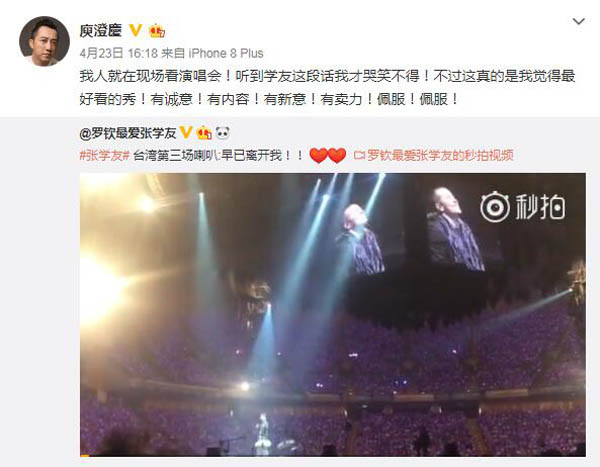Play the concert video thumbnail
The height and width of the screenshot is (467, 600).
(333, 315)
